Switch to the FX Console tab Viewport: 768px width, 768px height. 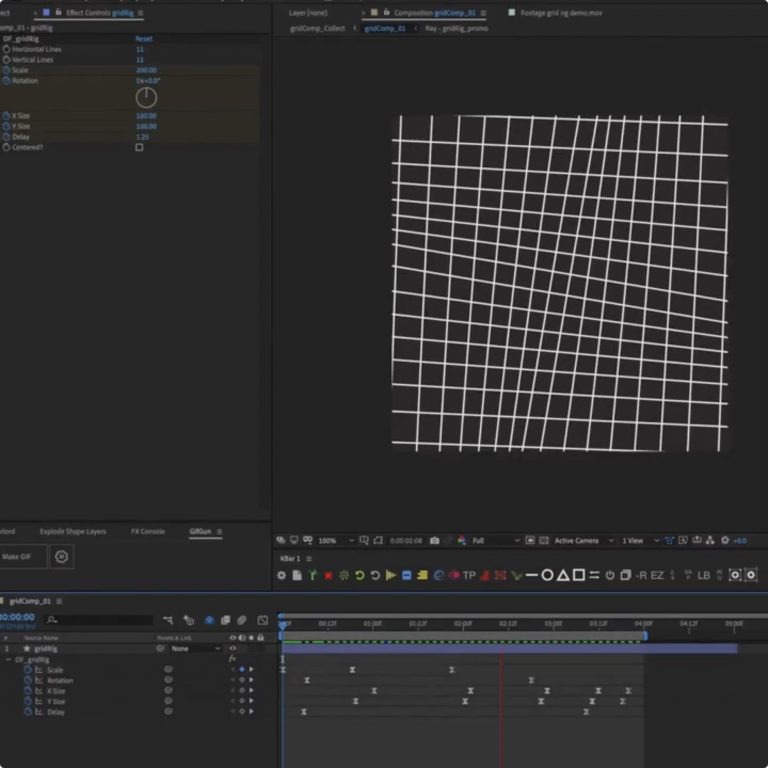(x=147, y=531)
